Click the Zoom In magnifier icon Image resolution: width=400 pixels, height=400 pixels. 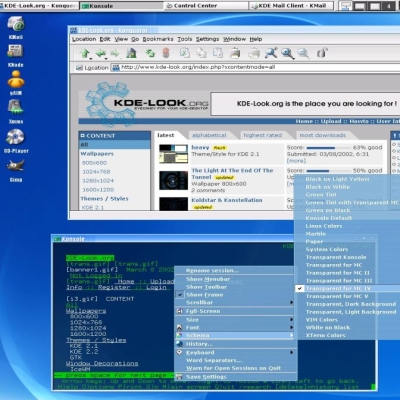click(x=287, y=53)
